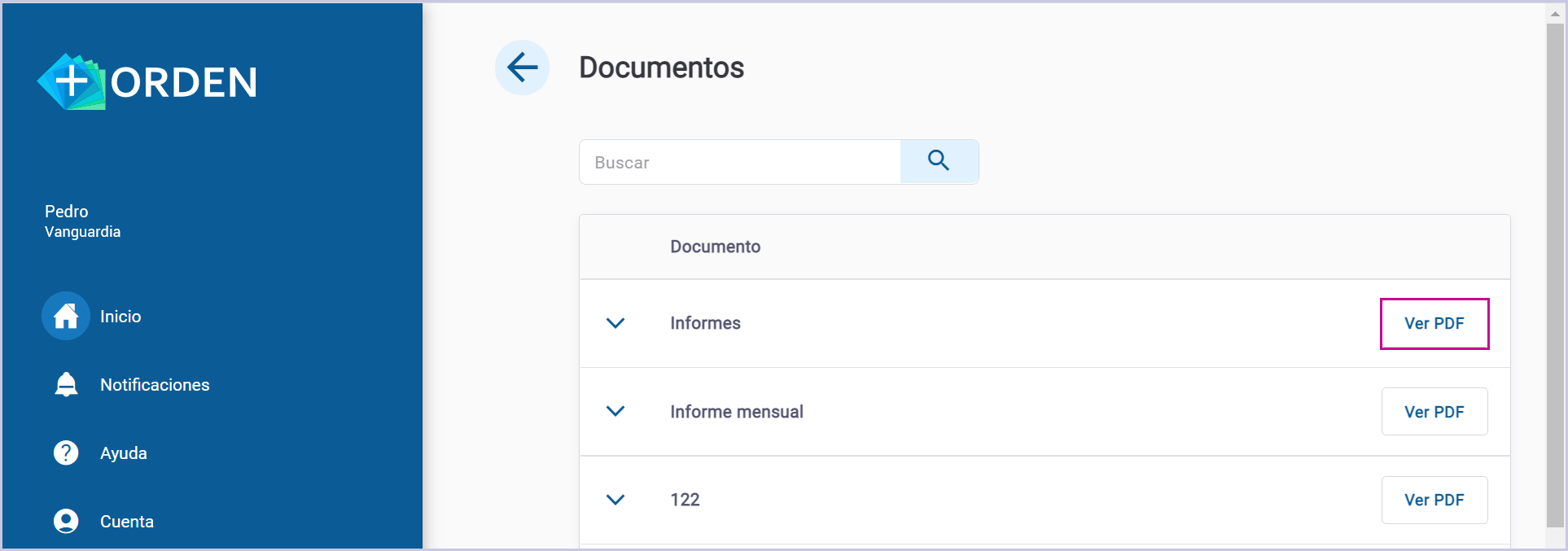Click the vertical scrollbar thumb
Screen dimensions: 1568x551
pos(1555,275)
